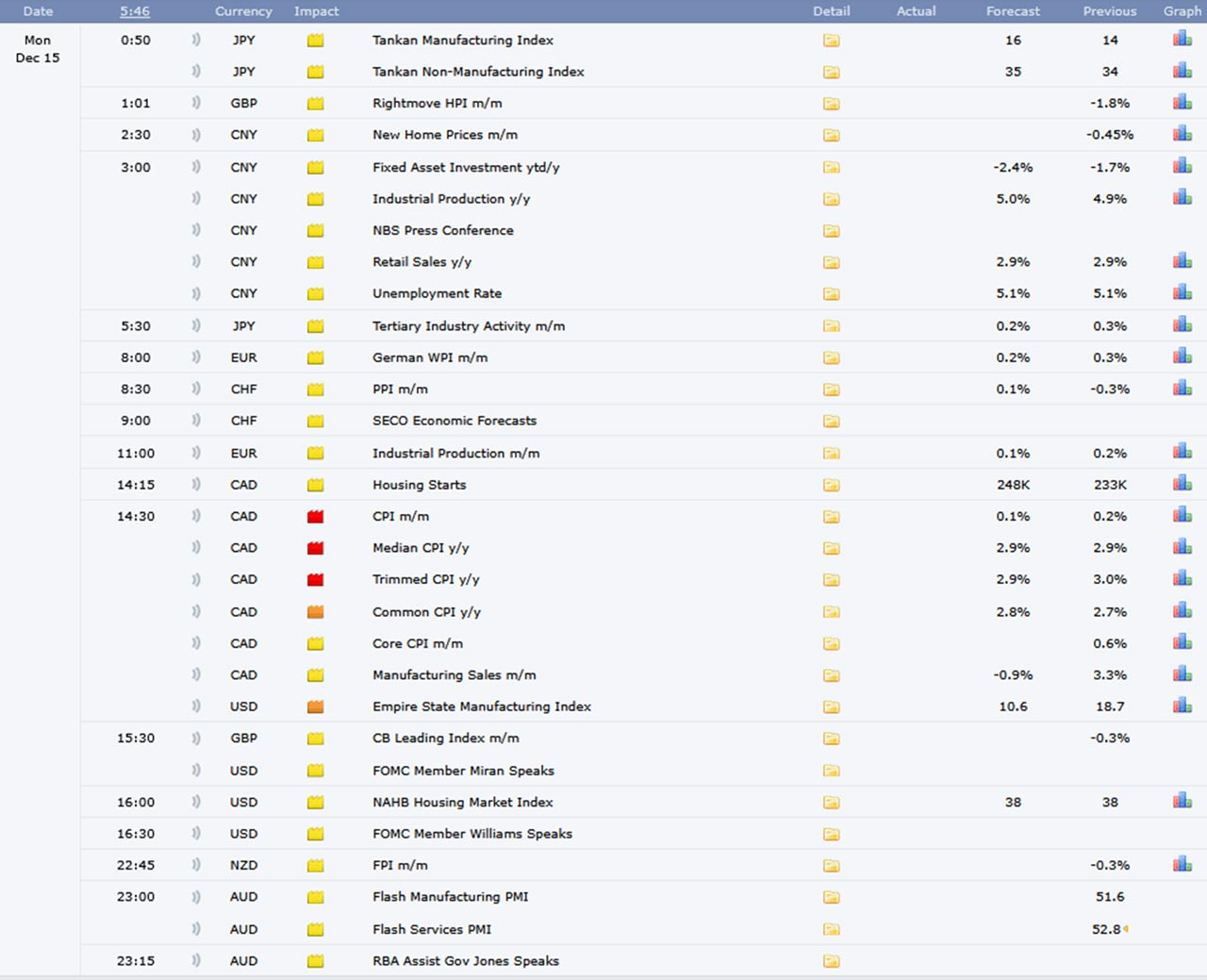Click the Currency column header
Screen dimensions: 1207x980
243,11
